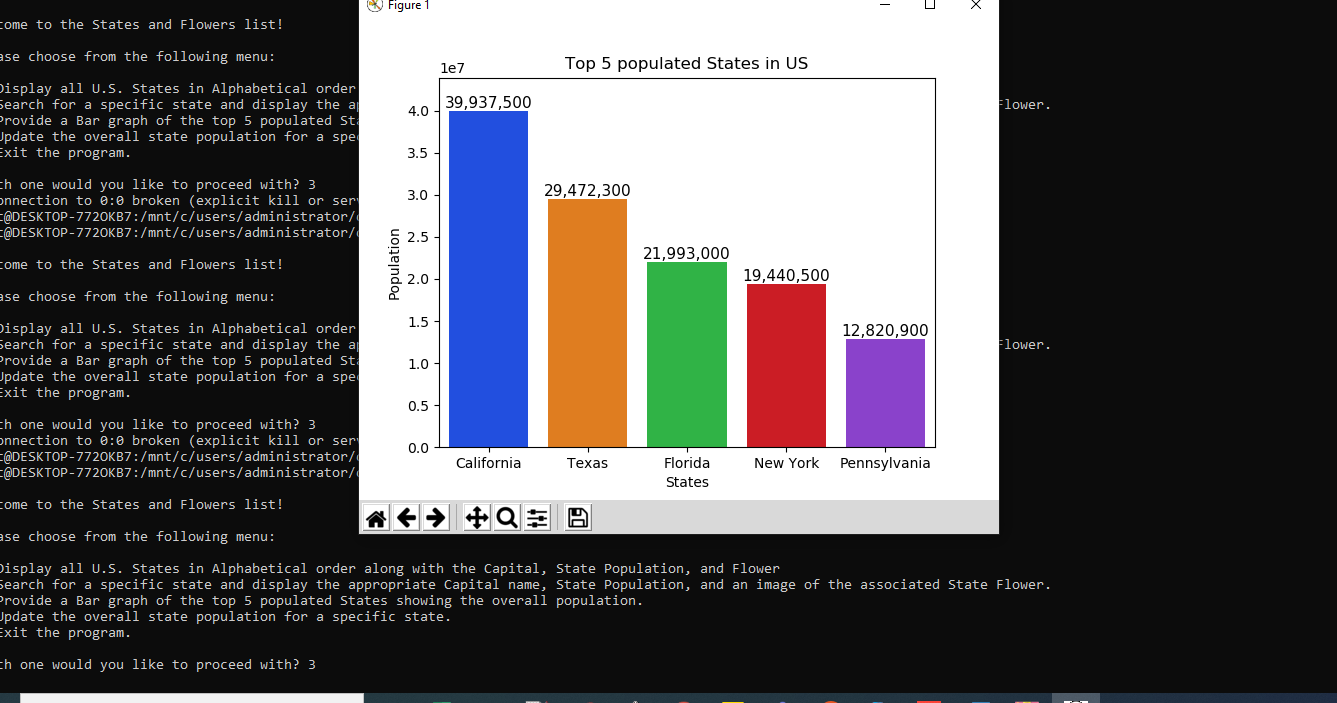Click the States x-axis label
This screenshot has height=703, width=1337.
(x=687, y=482)
